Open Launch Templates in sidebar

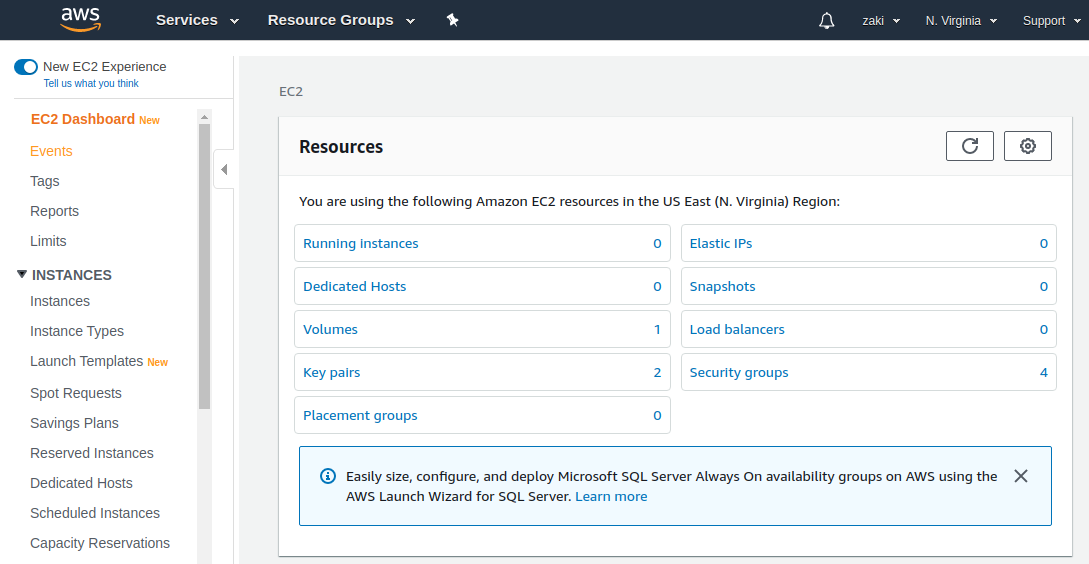[86, 361]
